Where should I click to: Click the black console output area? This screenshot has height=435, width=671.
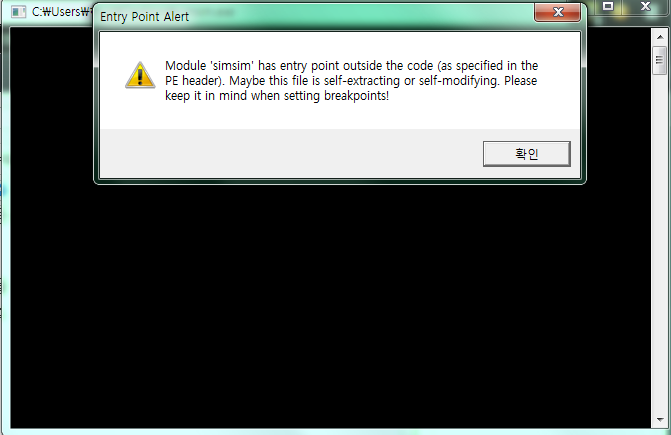[x=330, y=306]
